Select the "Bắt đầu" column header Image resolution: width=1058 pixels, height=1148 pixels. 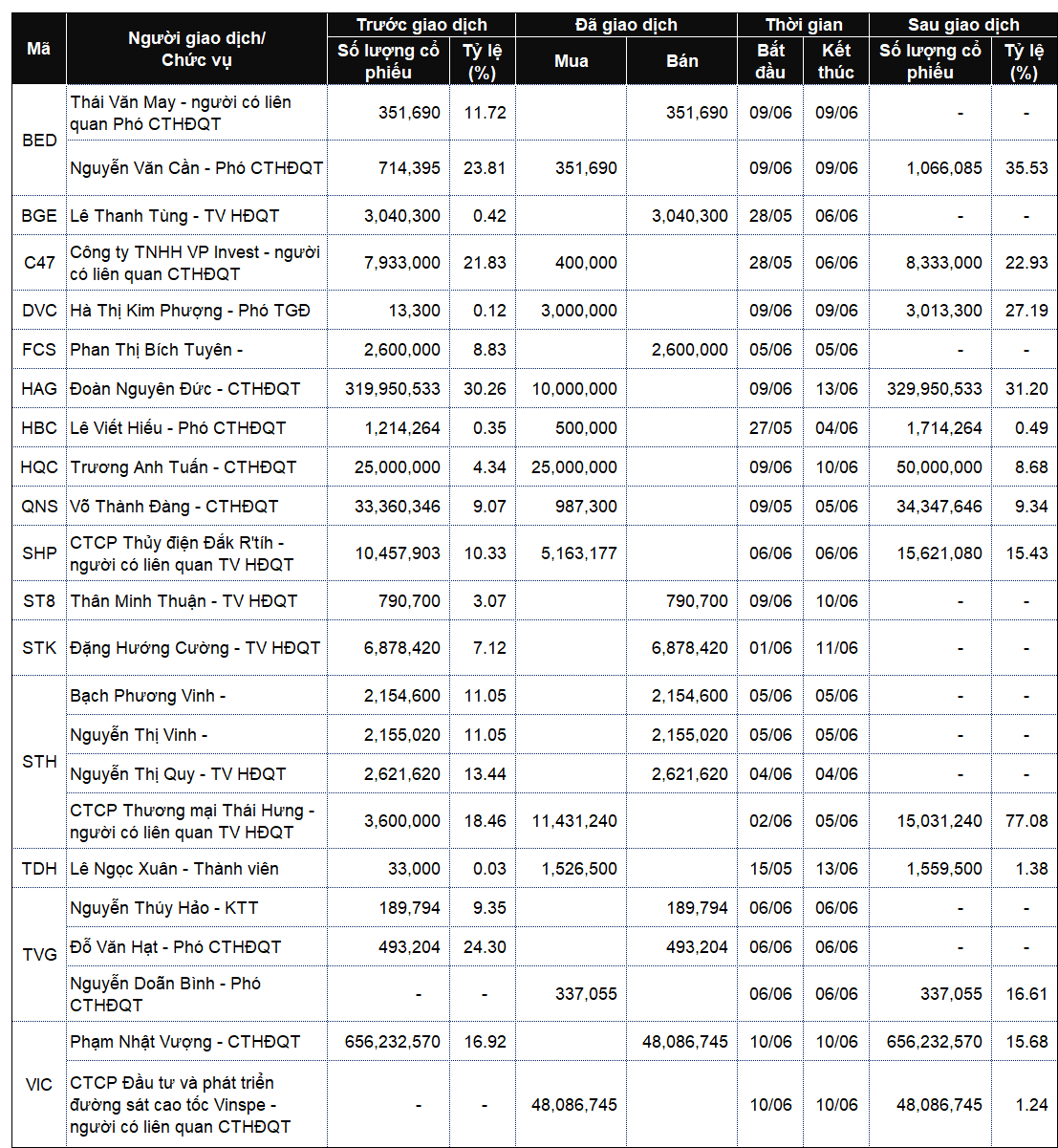tap(770, 61)
